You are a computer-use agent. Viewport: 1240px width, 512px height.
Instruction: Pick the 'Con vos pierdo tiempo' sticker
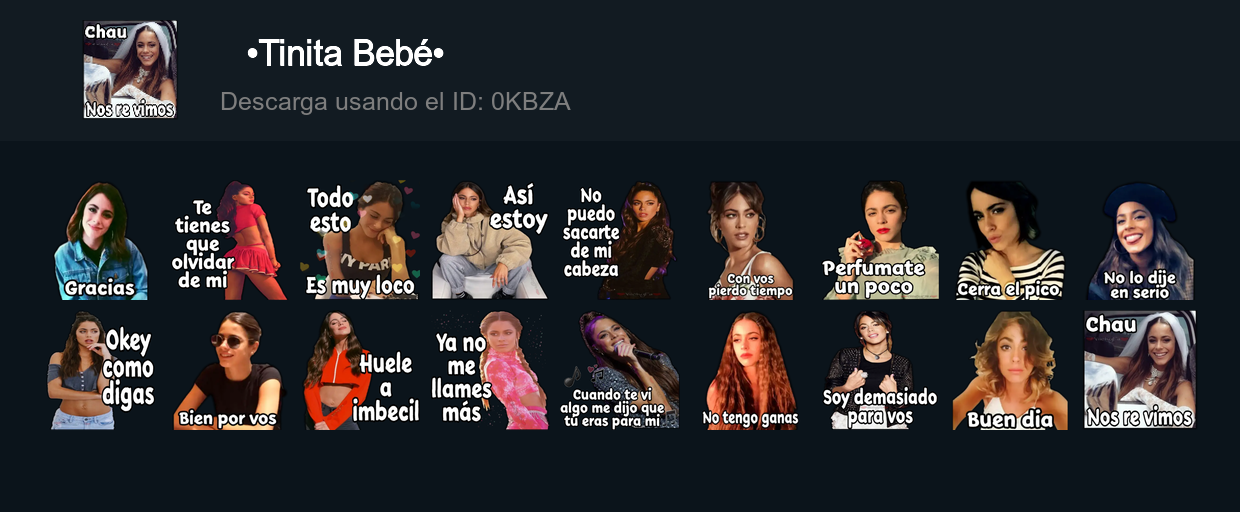point(750,240)
